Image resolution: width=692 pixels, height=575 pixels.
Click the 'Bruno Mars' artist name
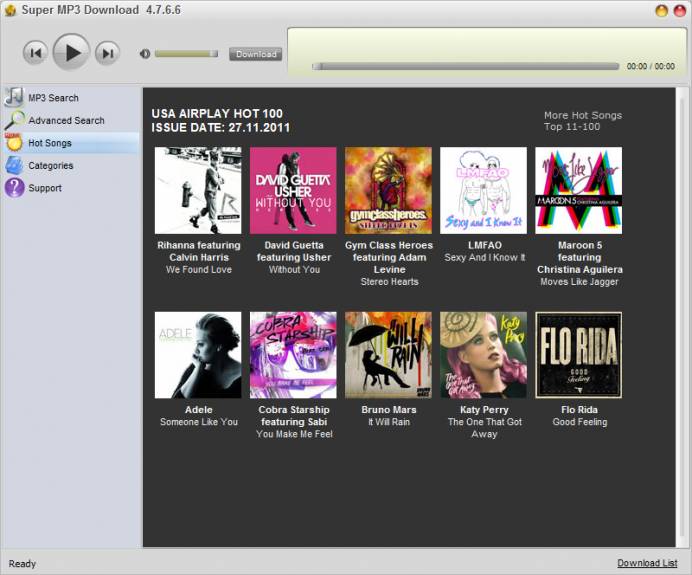click(389, 410)
